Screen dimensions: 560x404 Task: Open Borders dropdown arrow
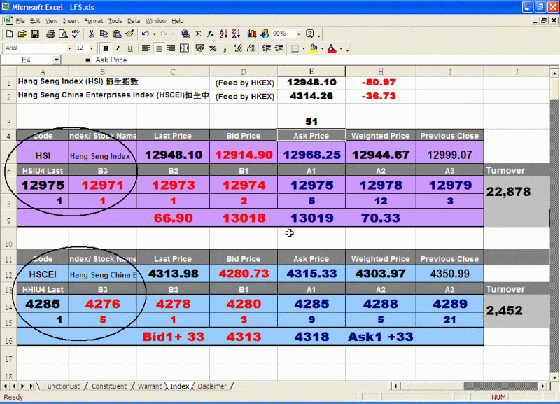(x=303, y=49)
